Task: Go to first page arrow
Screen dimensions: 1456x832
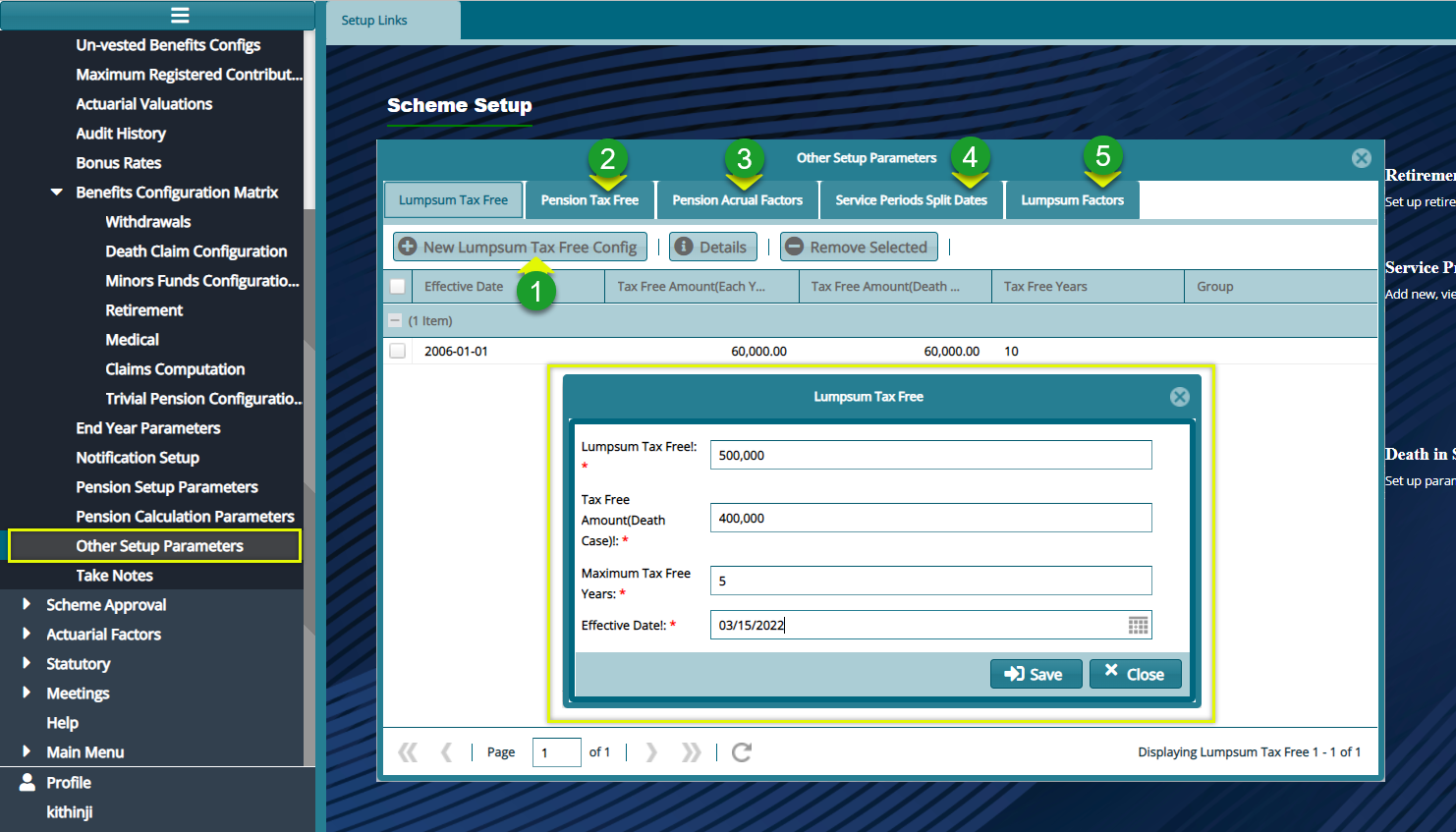Action: [x=408, y=752]
